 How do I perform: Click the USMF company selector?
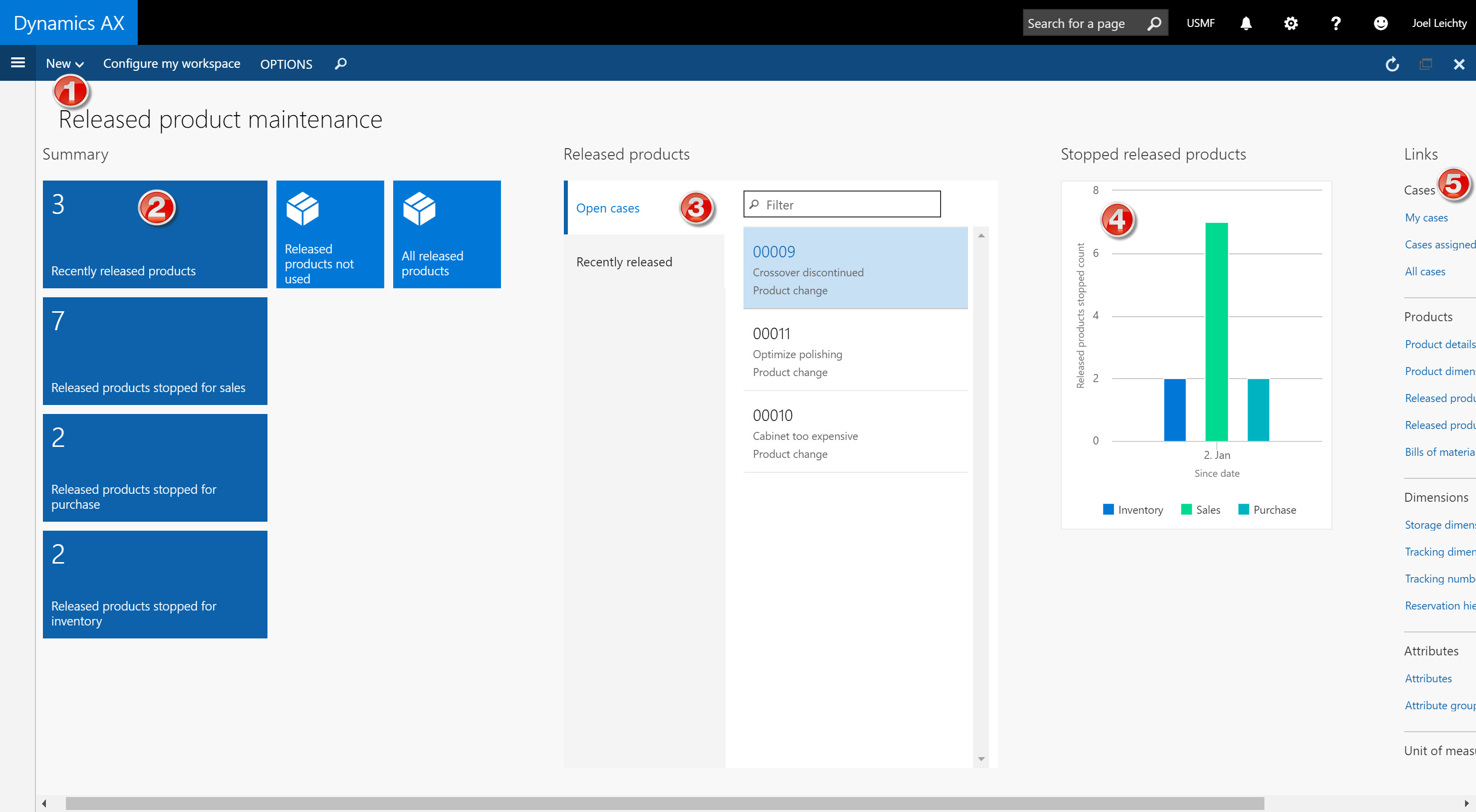tap(1201, 23)
